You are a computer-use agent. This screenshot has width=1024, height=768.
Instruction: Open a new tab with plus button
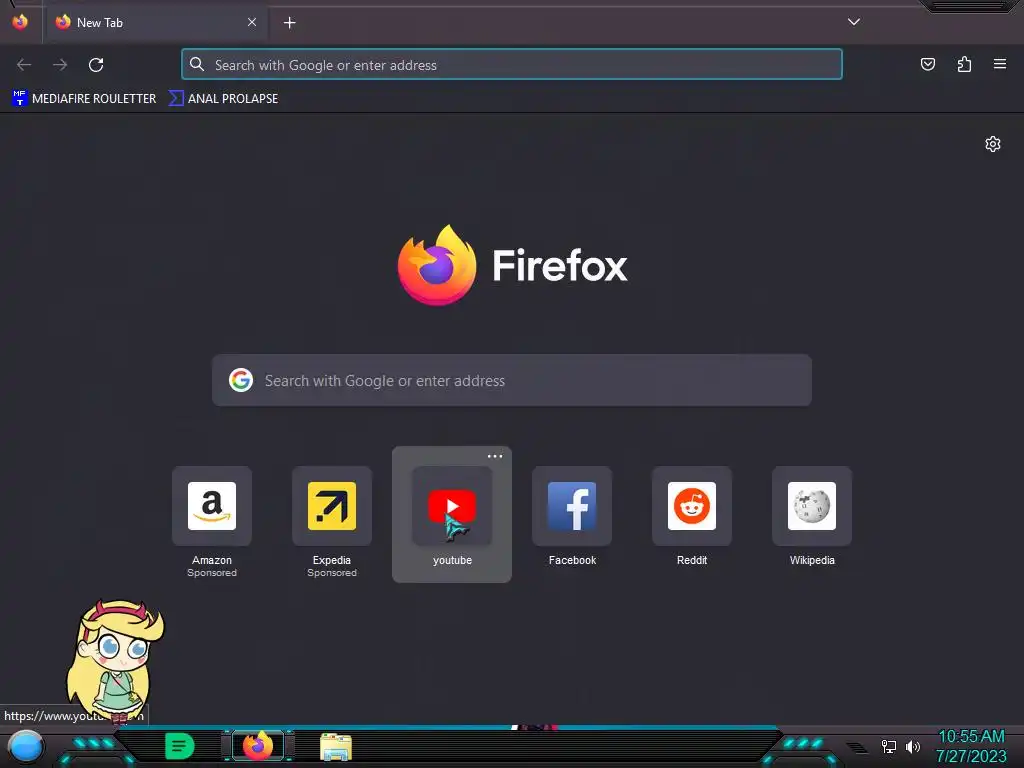(289, 23)
